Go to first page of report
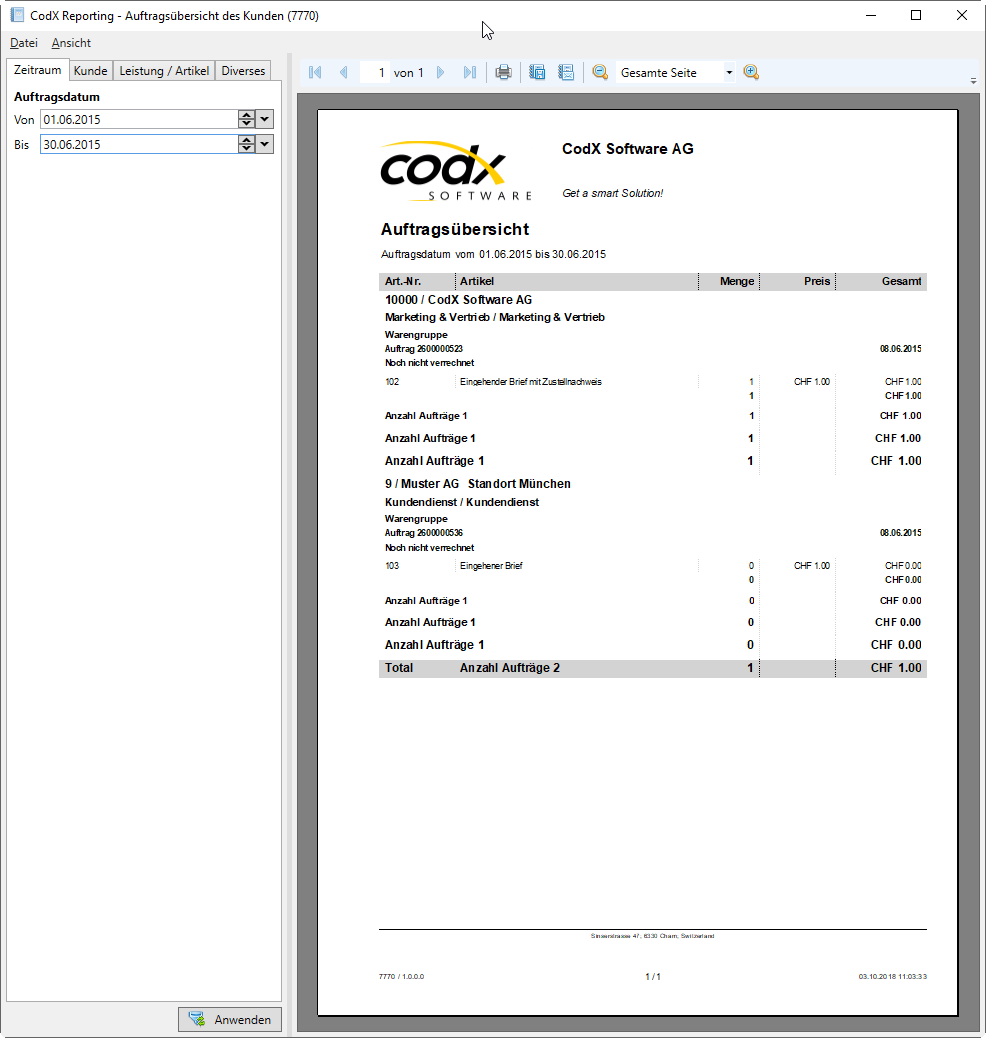Image resolution: width=986 pixels, height=1038 pixels. tap(315, 73)
